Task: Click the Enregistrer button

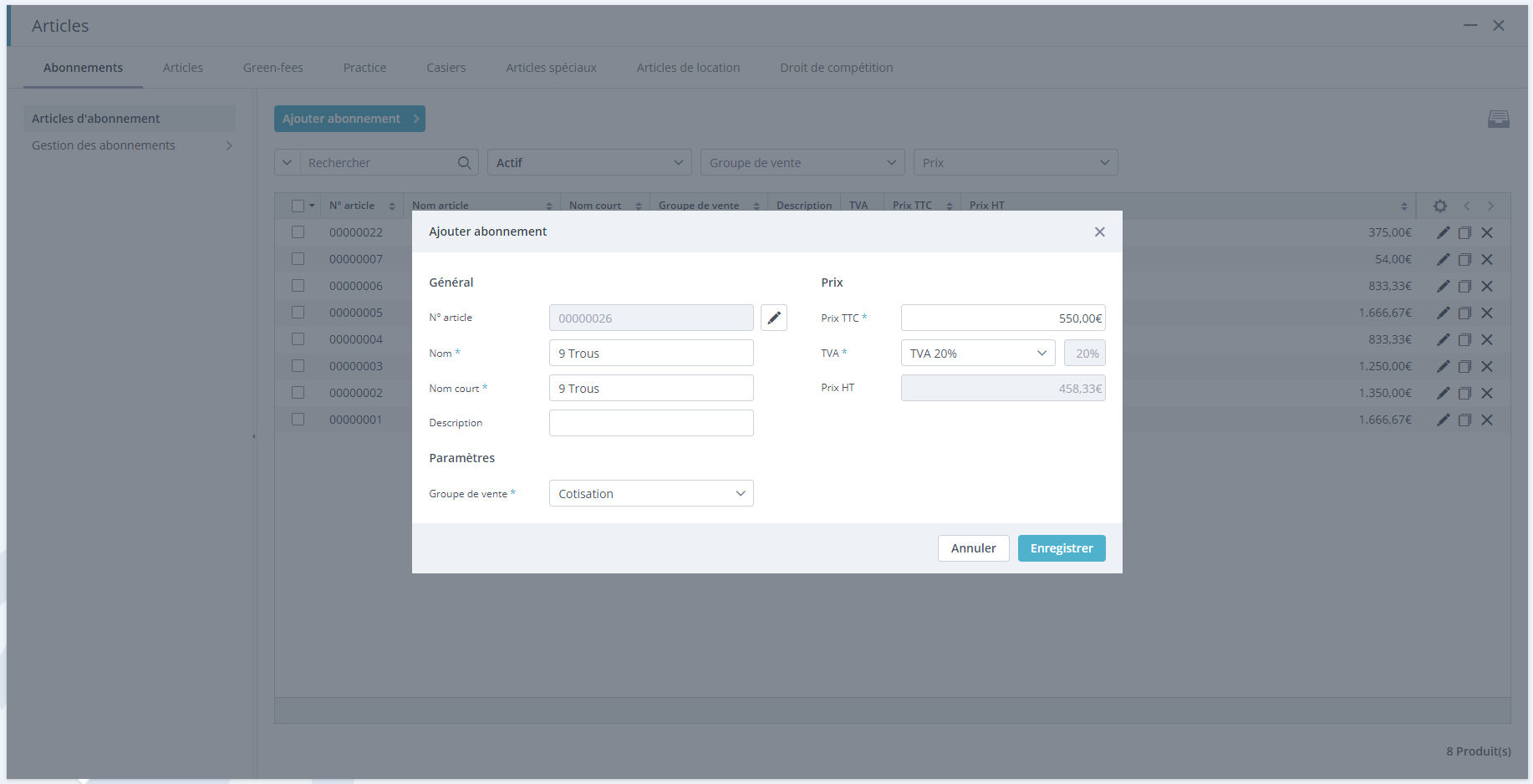Action: tap(1062, 548)
